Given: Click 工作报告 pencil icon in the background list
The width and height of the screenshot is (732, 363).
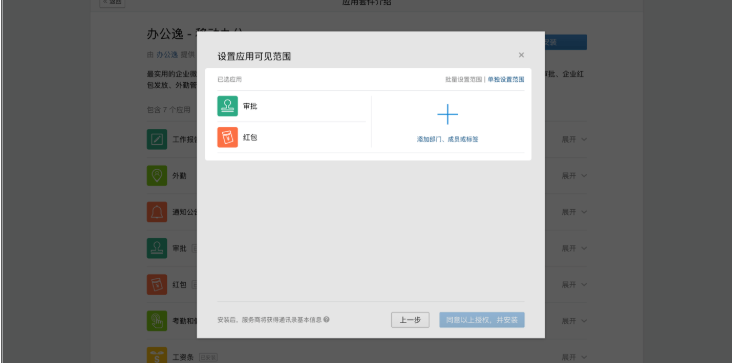Looking at the screenshot, I should (157, 139).
